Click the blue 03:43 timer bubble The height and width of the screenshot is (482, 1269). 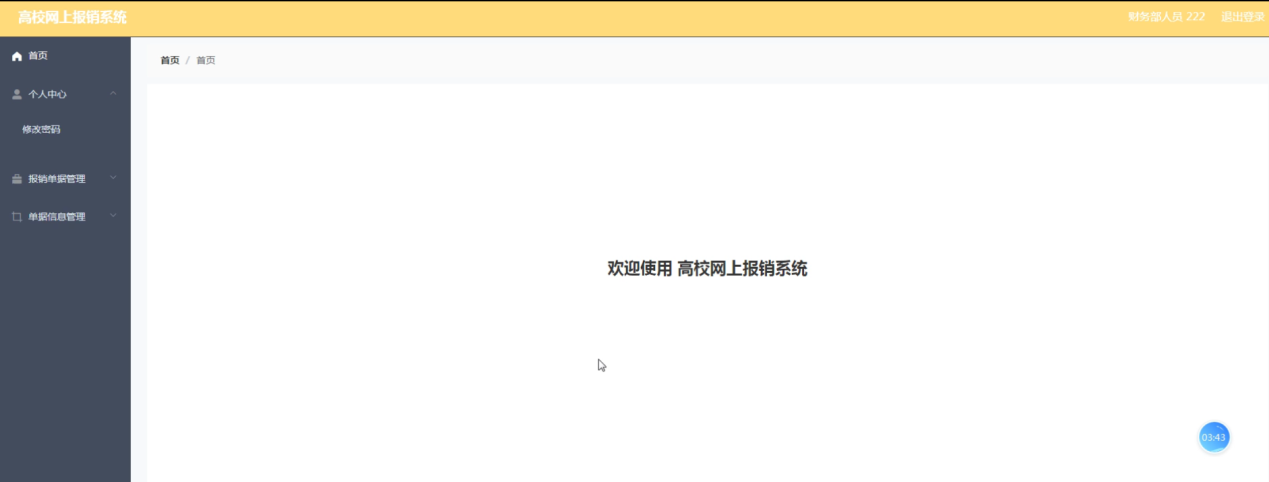tap(1213, 437)
